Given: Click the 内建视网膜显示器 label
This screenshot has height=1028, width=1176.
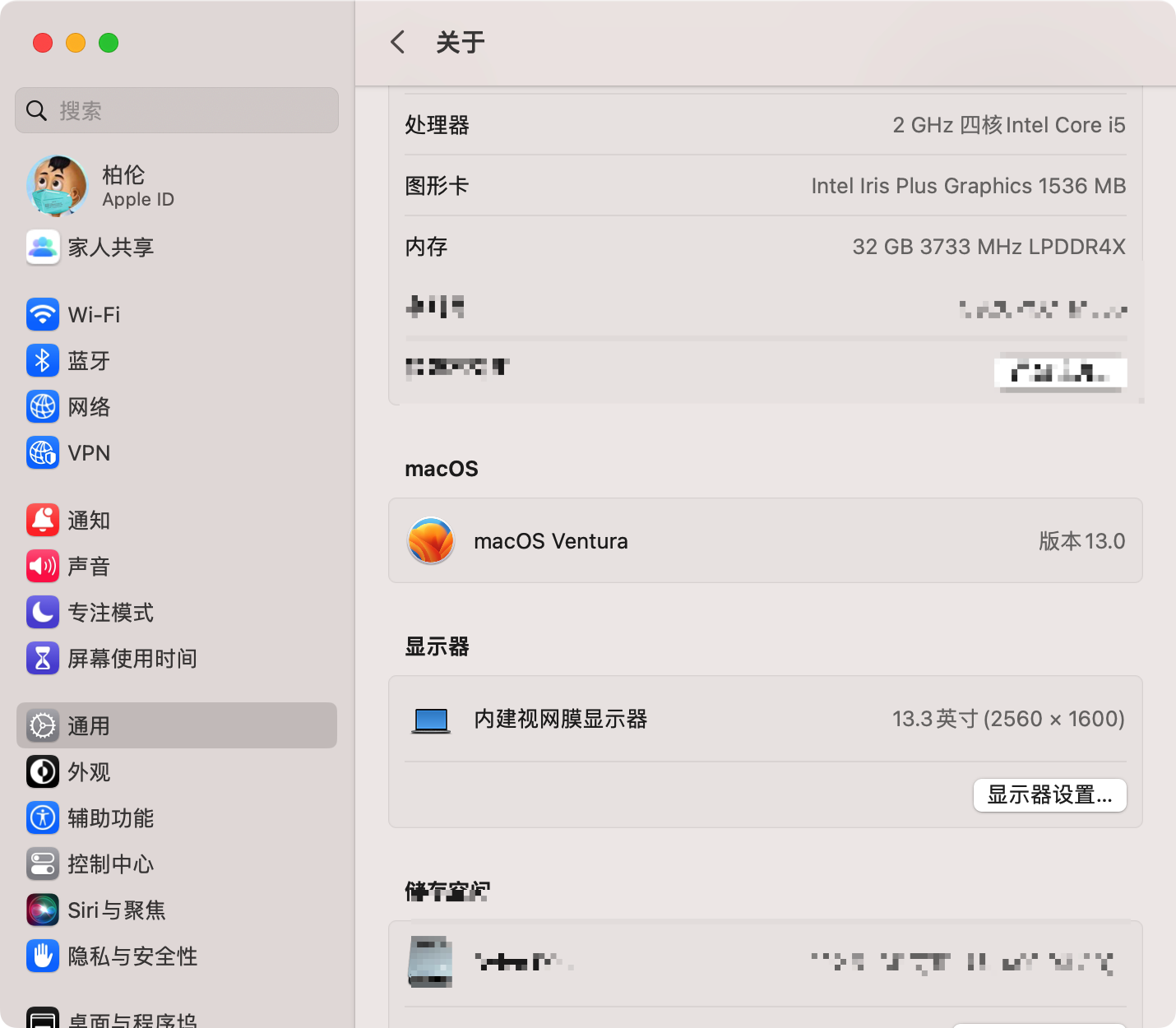Looking at the screenshot, I should [x=561, y=720].
